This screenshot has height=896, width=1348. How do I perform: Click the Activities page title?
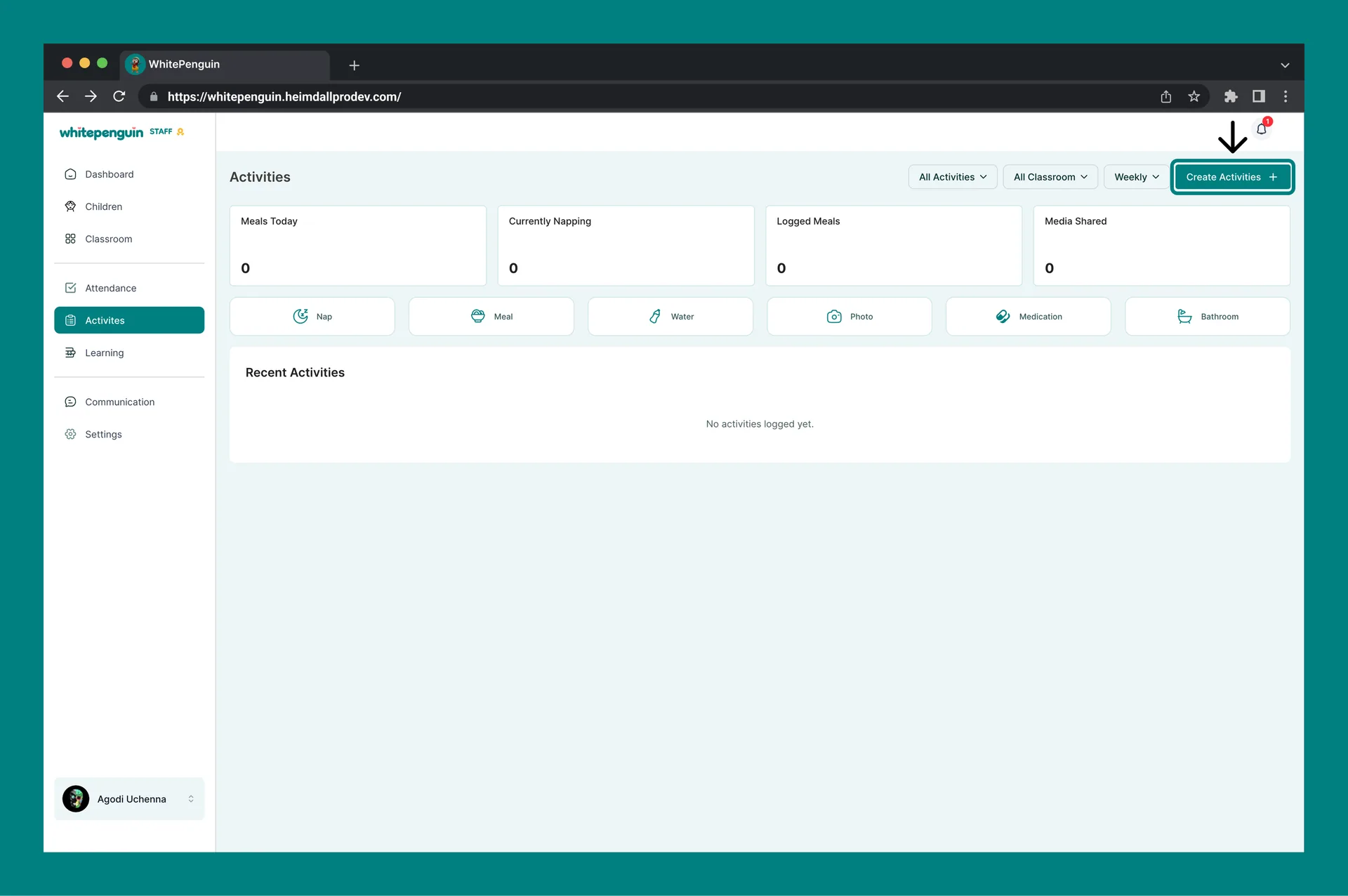[260, 177]
